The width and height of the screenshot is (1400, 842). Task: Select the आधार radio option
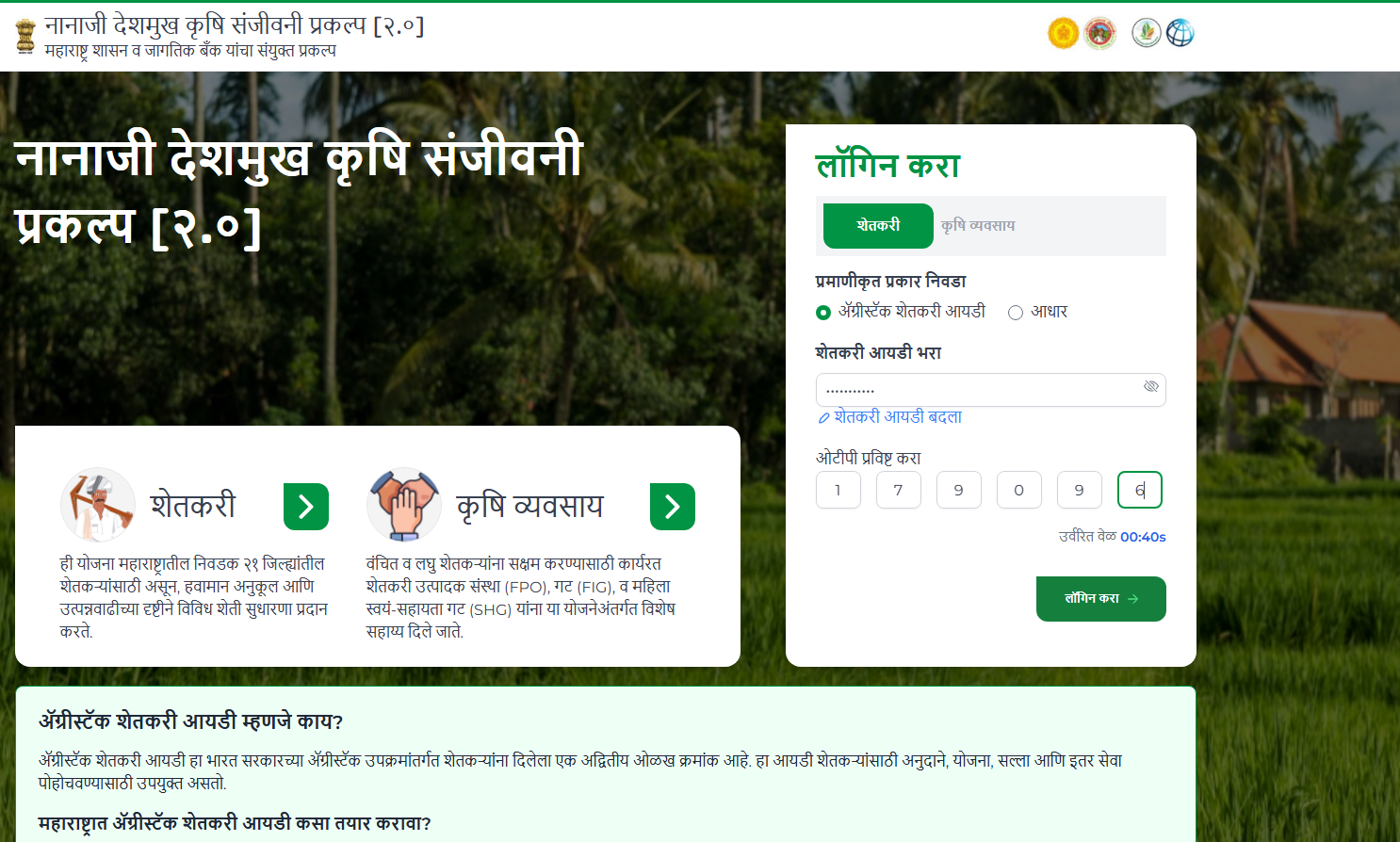(x=1016, y=313)
